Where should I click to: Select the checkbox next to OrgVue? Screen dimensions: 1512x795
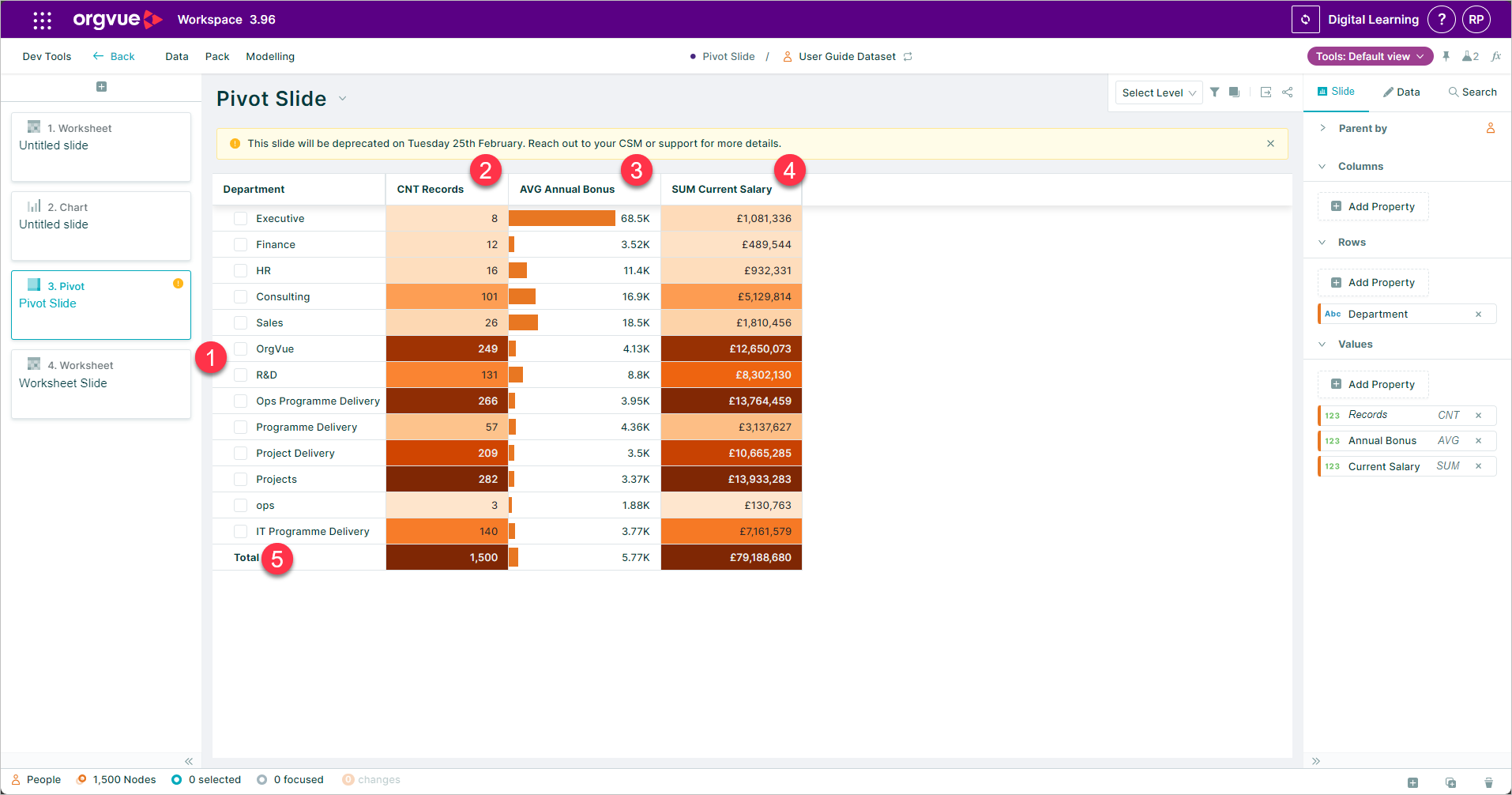240,349
